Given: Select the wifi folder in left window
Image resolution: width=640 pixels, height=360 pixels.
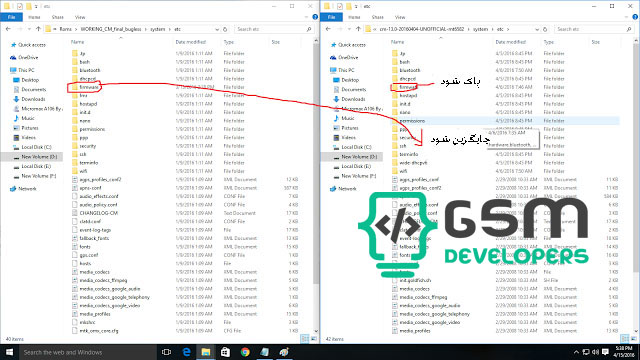Looking at the screenshot, I should (79, 171).
